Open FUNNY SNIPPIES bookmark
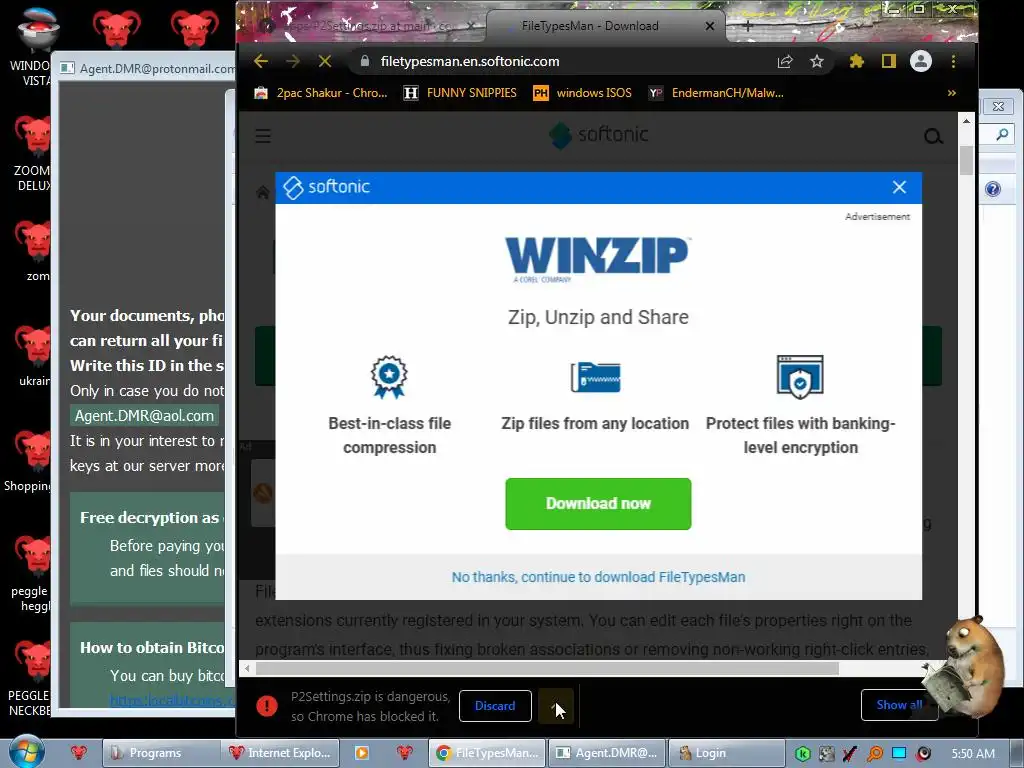 tap(460, 93)
